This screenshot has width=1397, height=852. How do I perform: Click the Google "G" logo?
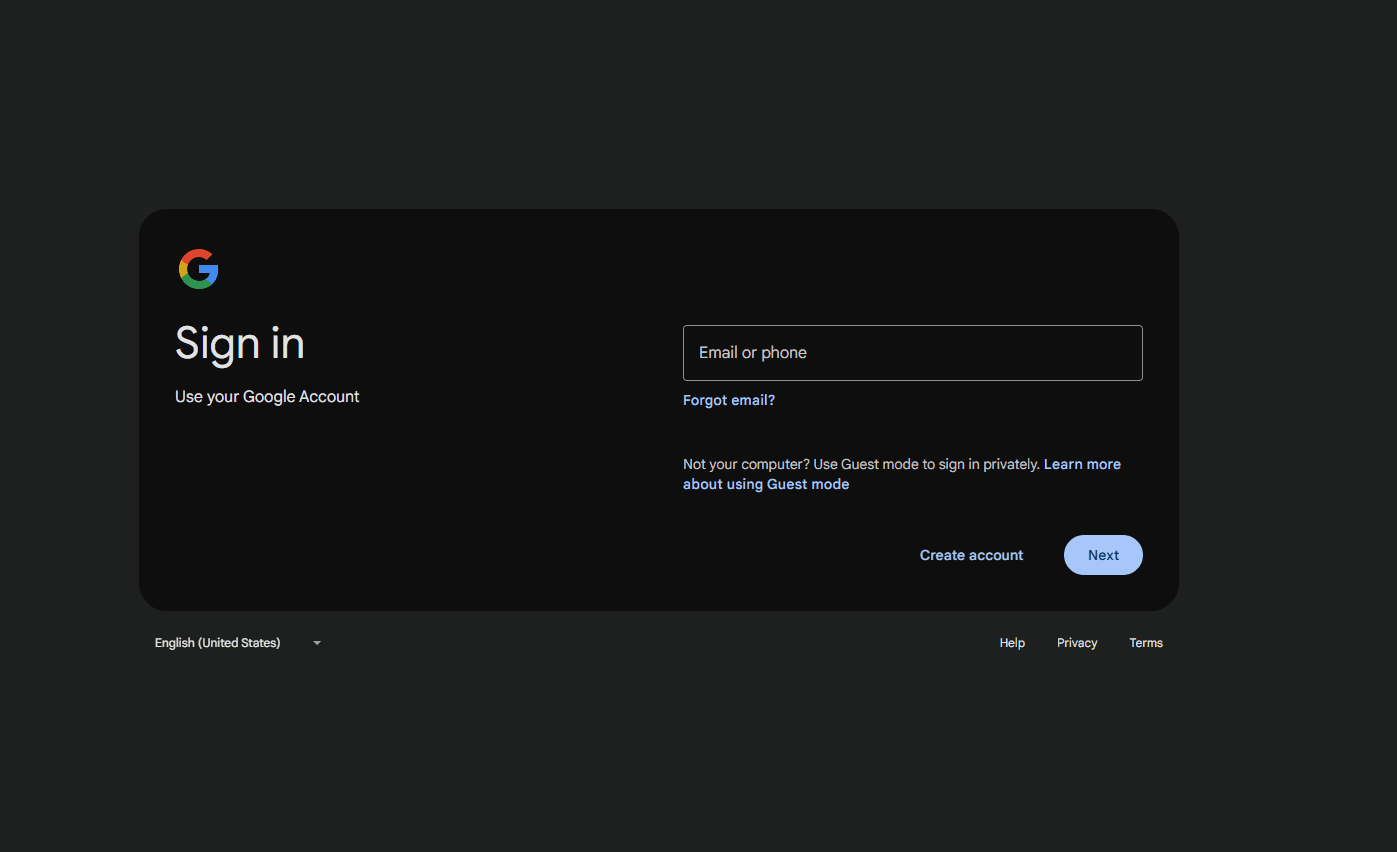coord(199,269)
